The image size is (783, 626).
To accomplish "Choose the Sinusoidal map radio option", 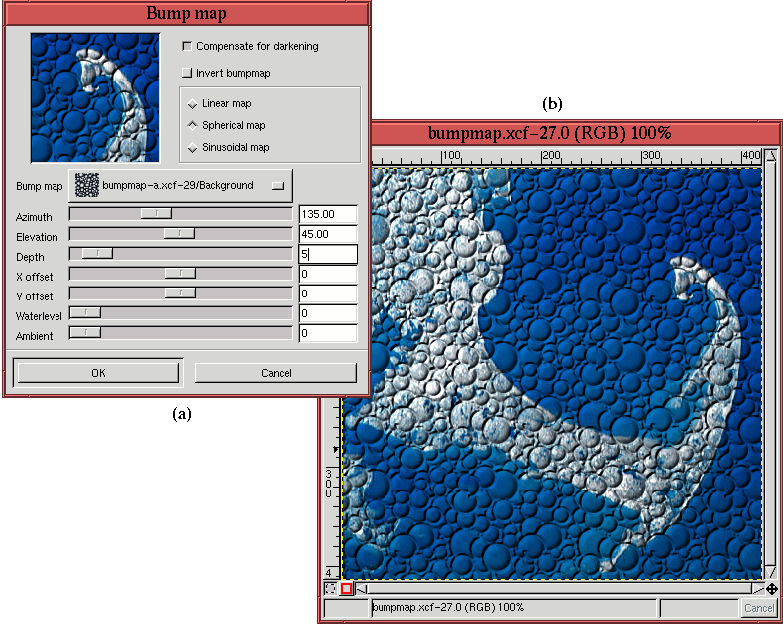I will [x=192, y=148].
